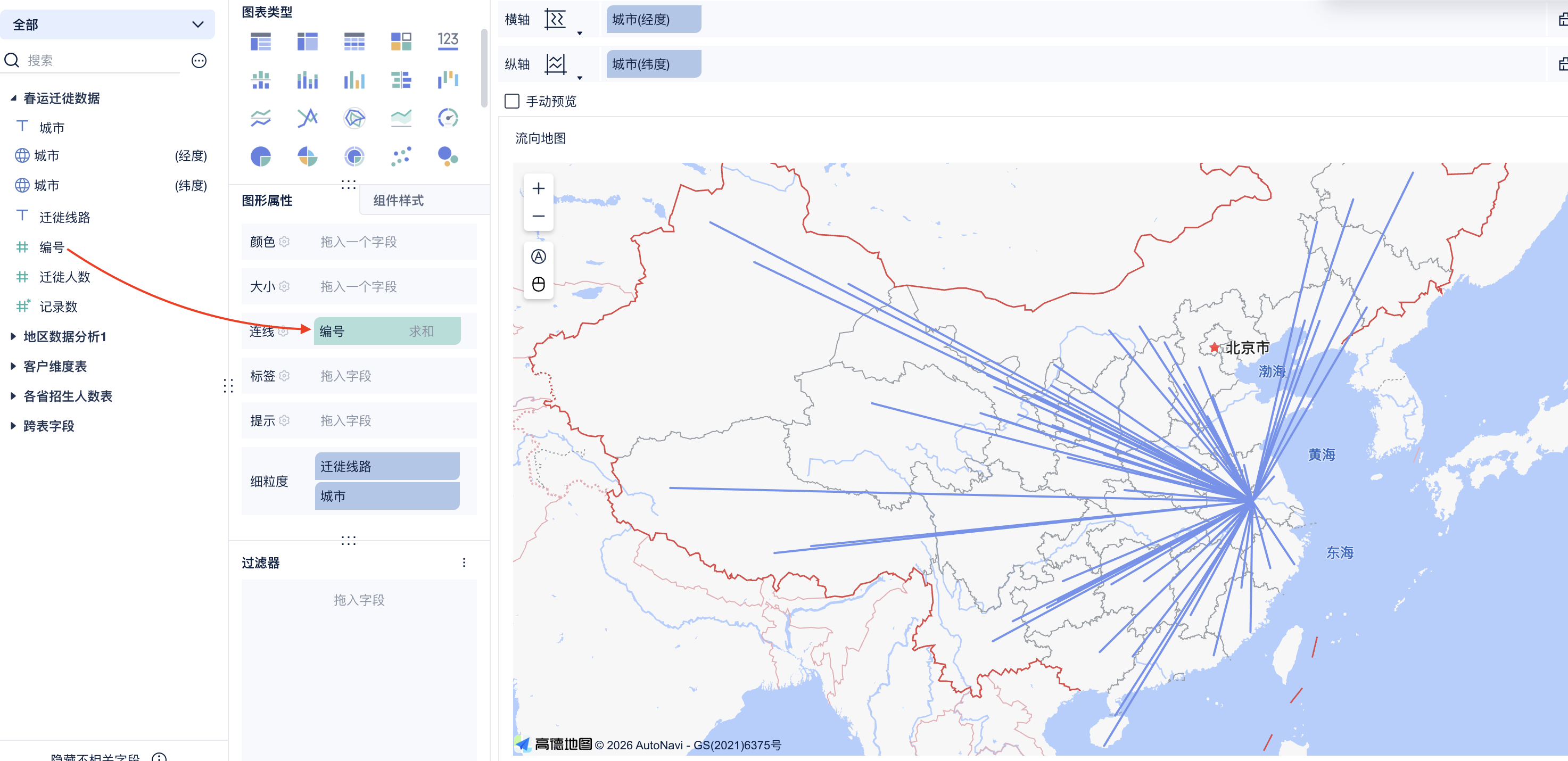Click the map zoom in plus button
The width and height of the screenshot is (1568, 761).
point(538,189)
